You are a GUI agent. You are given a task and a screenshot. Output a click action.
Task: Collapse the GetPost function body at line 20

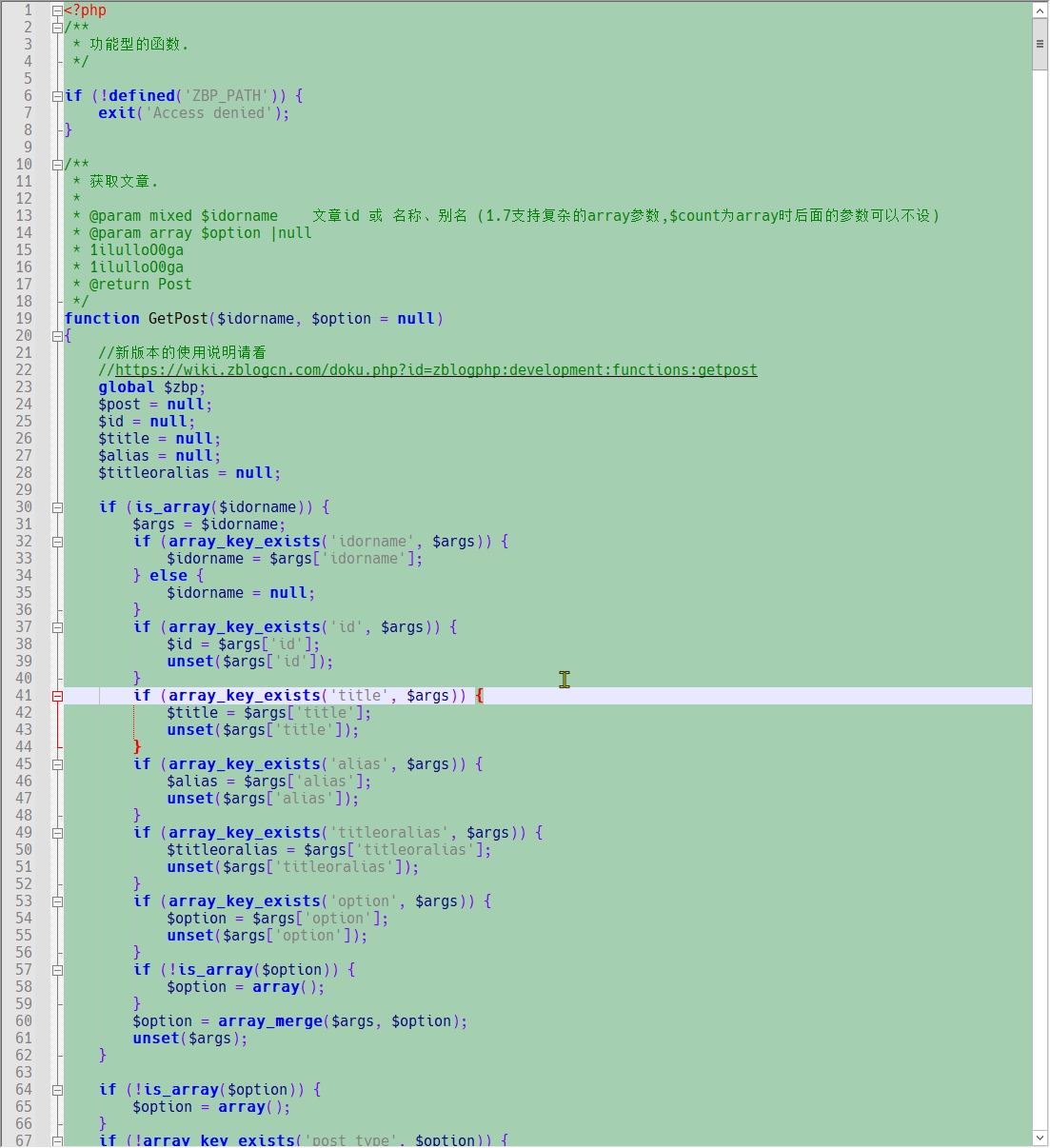[57, 336]
